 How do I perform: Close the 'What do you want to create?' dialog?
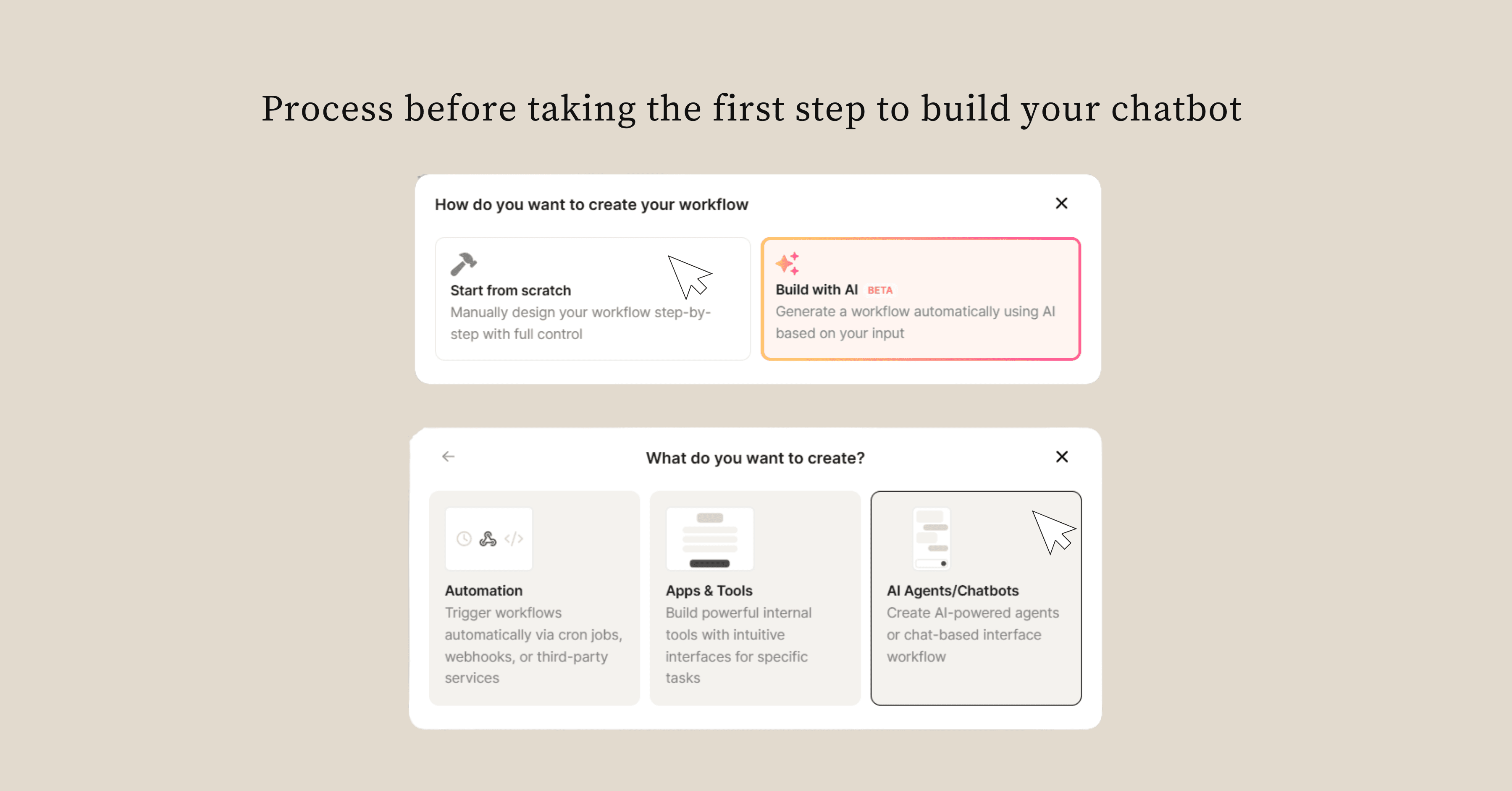[1062, 457]
